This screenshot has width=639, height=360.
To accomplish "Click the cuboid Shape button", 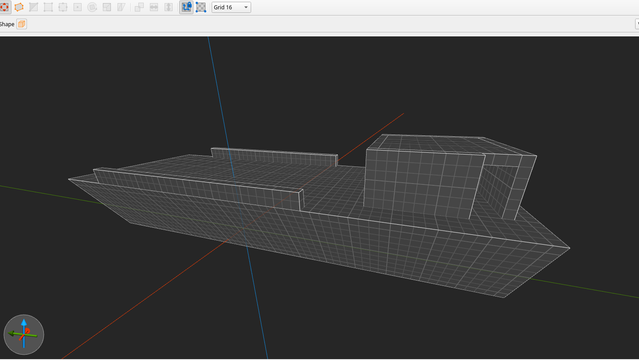I will click(22, 24).
